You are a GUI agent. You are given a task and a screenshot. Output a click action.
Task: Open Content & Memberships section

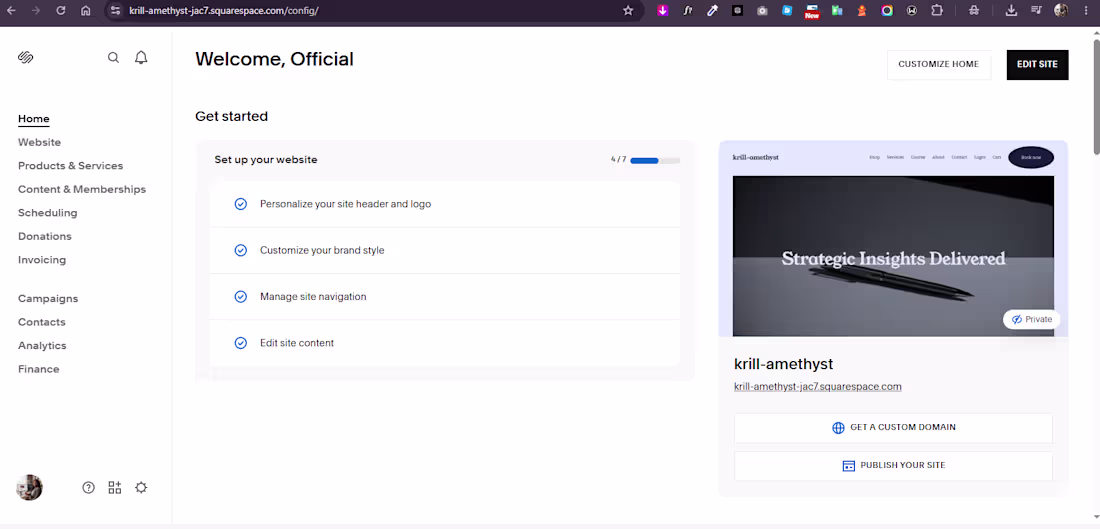click(x=82, y=189)
